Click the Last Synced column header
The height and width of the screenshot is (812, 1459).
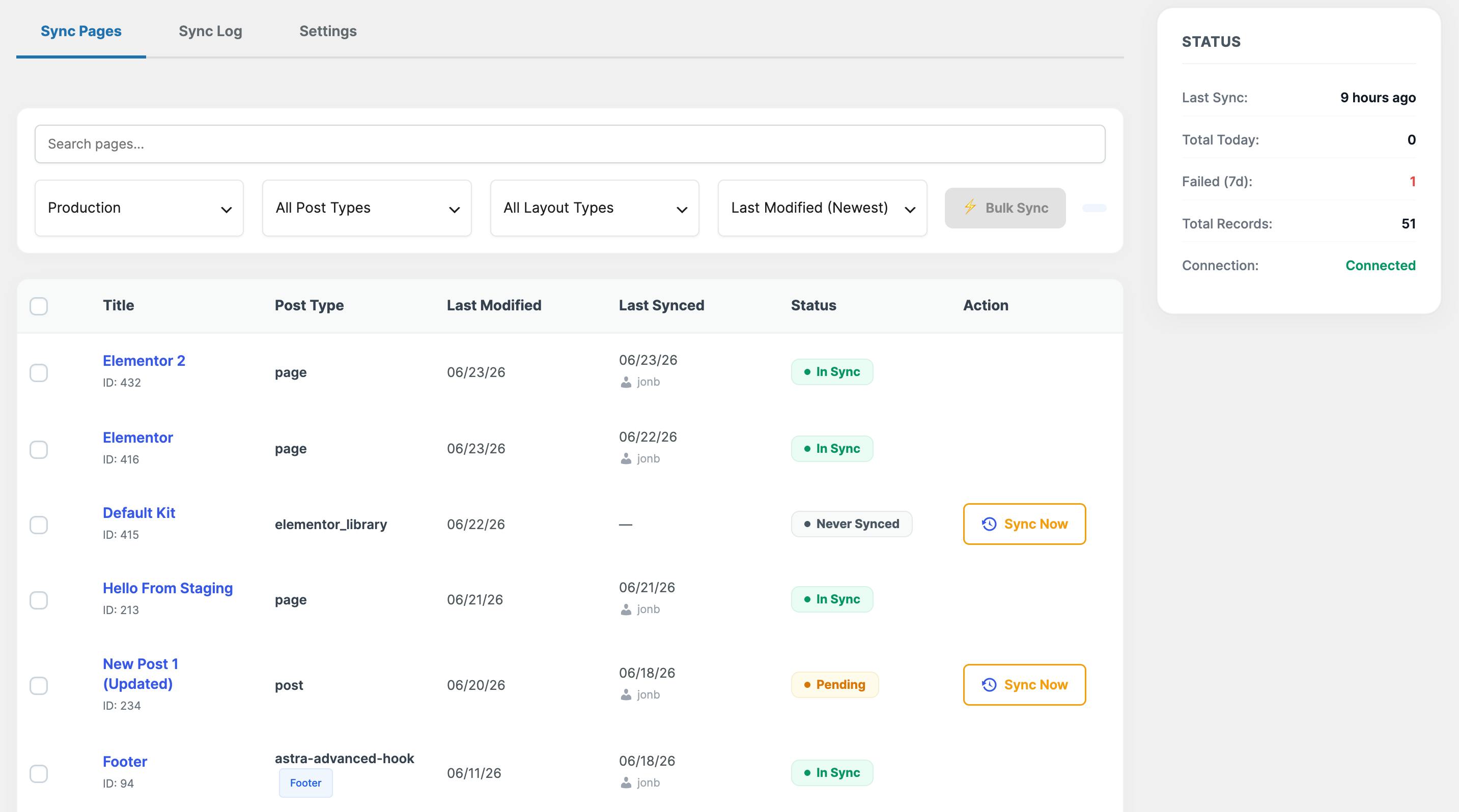(661, 306)
